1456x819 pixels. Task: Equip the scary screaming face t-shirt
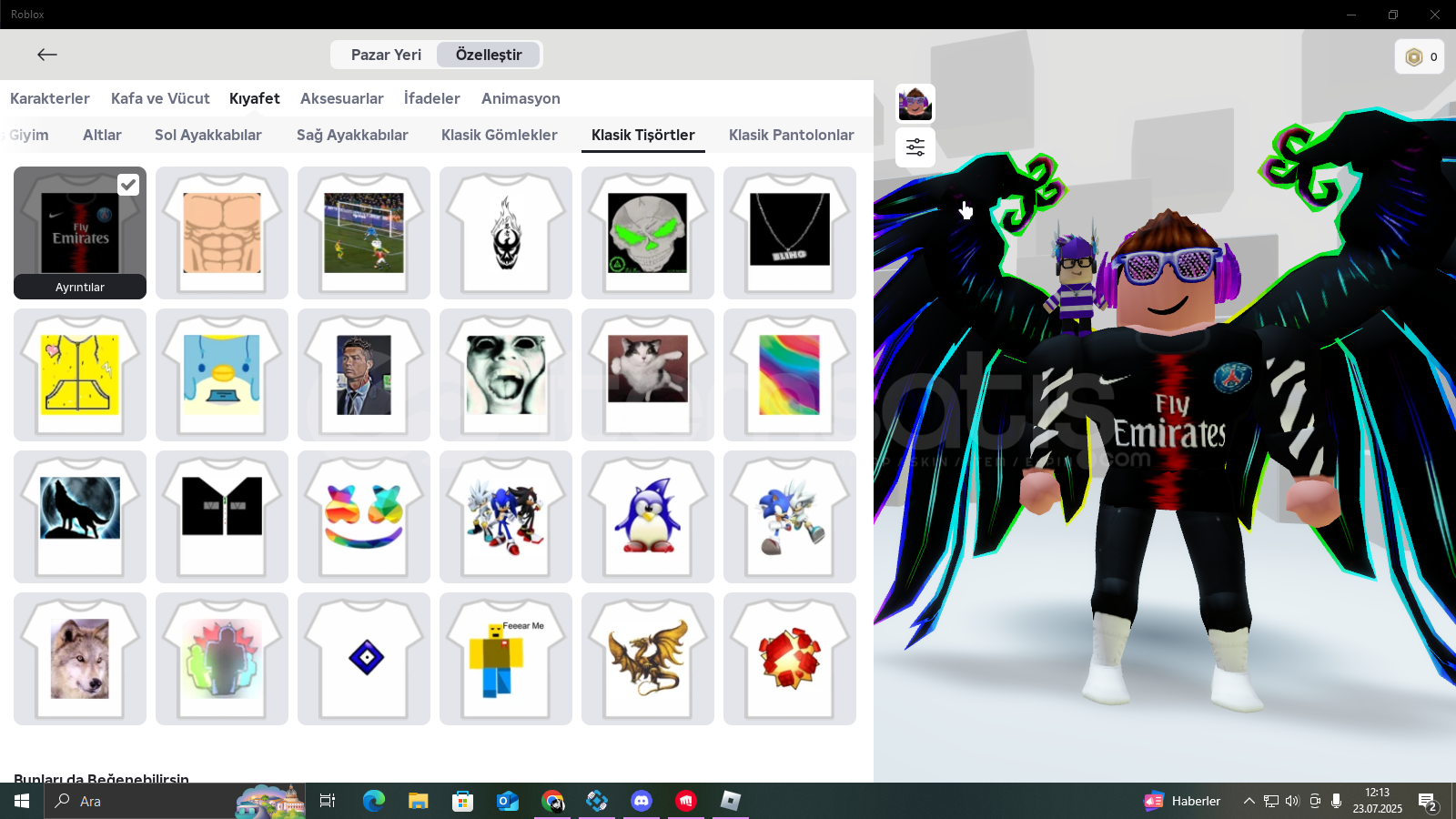click(x=506, y=375)
